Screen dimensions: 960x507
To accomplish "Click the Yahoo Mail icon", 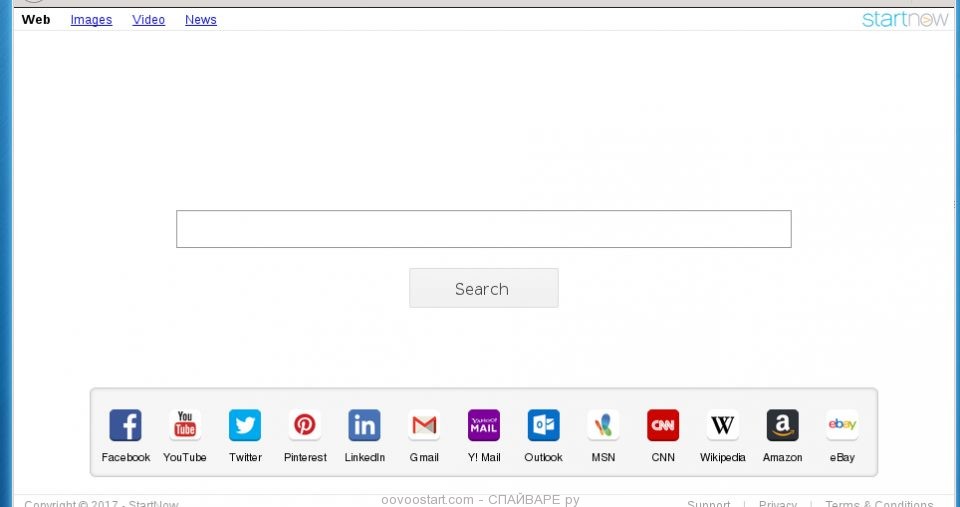I will coord(484,426).
